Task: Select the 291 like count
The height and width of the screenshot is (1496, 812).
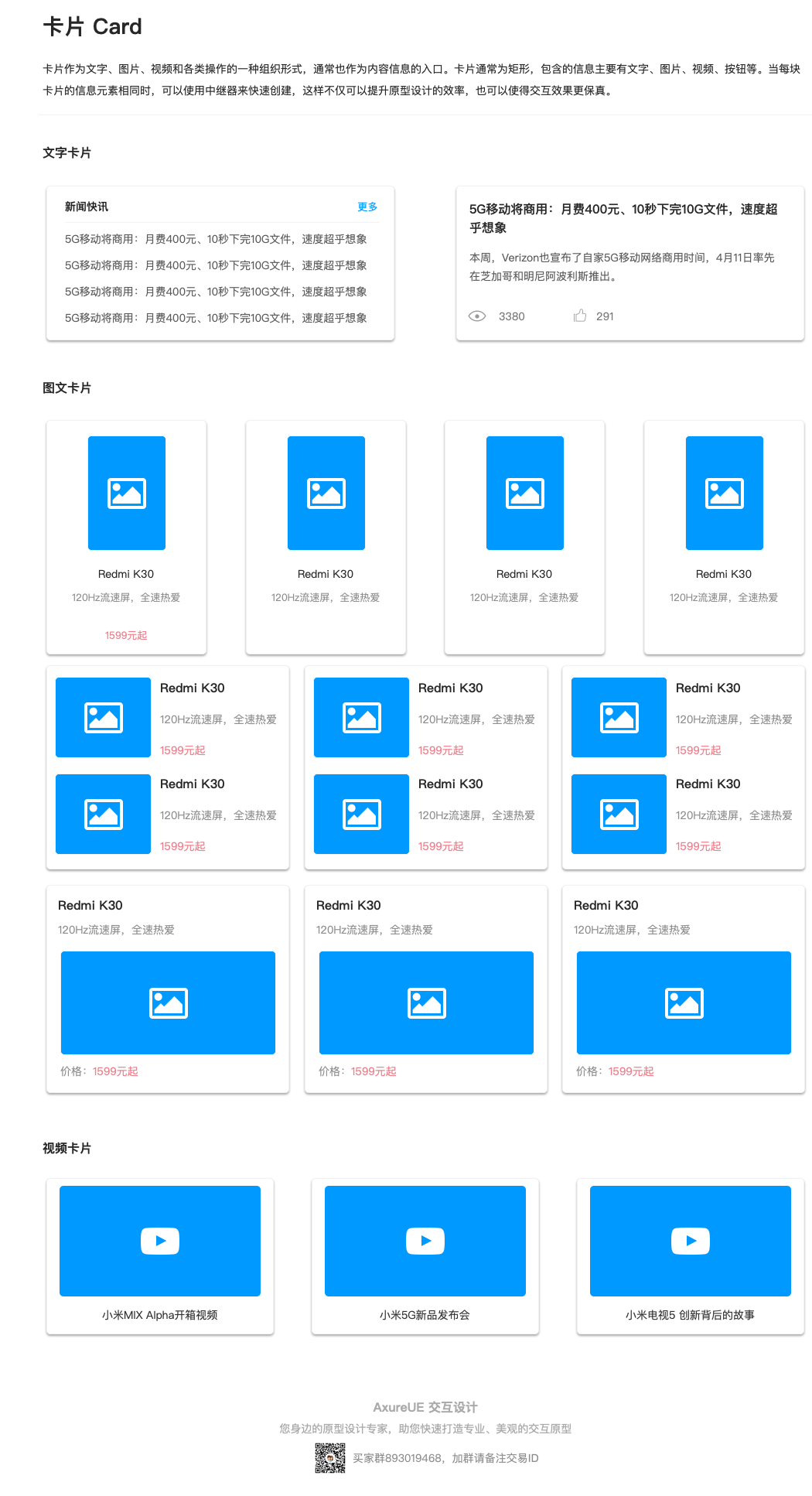Action: pos(605,316)
